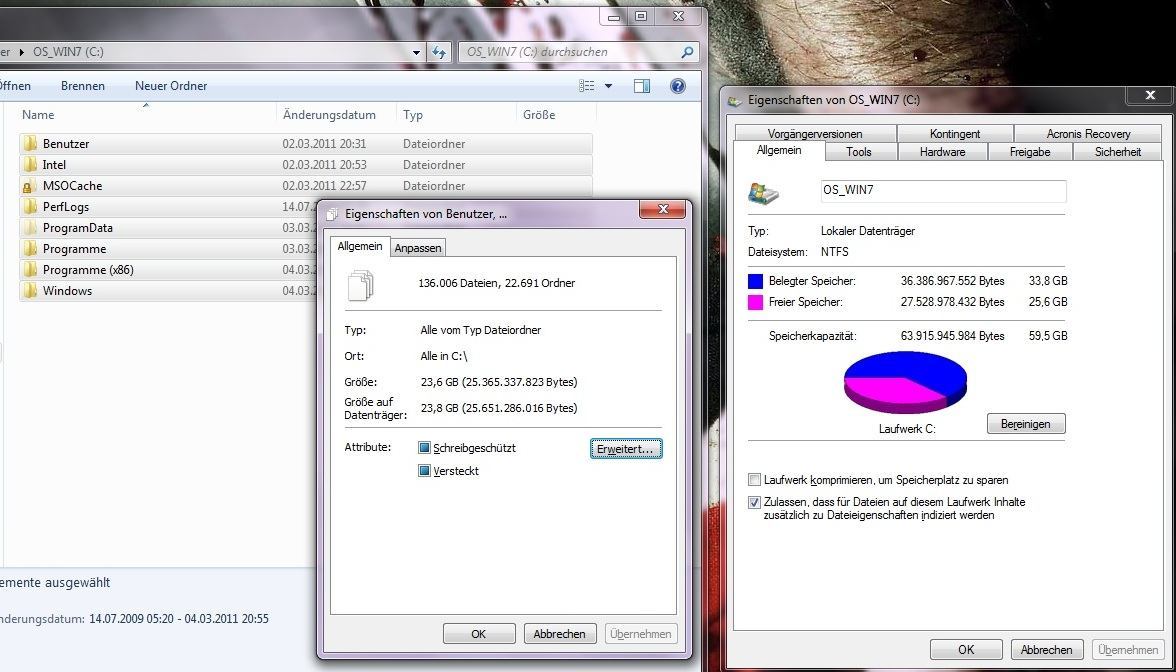Click Brennen in Explorer toolbar
This screenshot has width=1176, height=672.
click(82, 86)
